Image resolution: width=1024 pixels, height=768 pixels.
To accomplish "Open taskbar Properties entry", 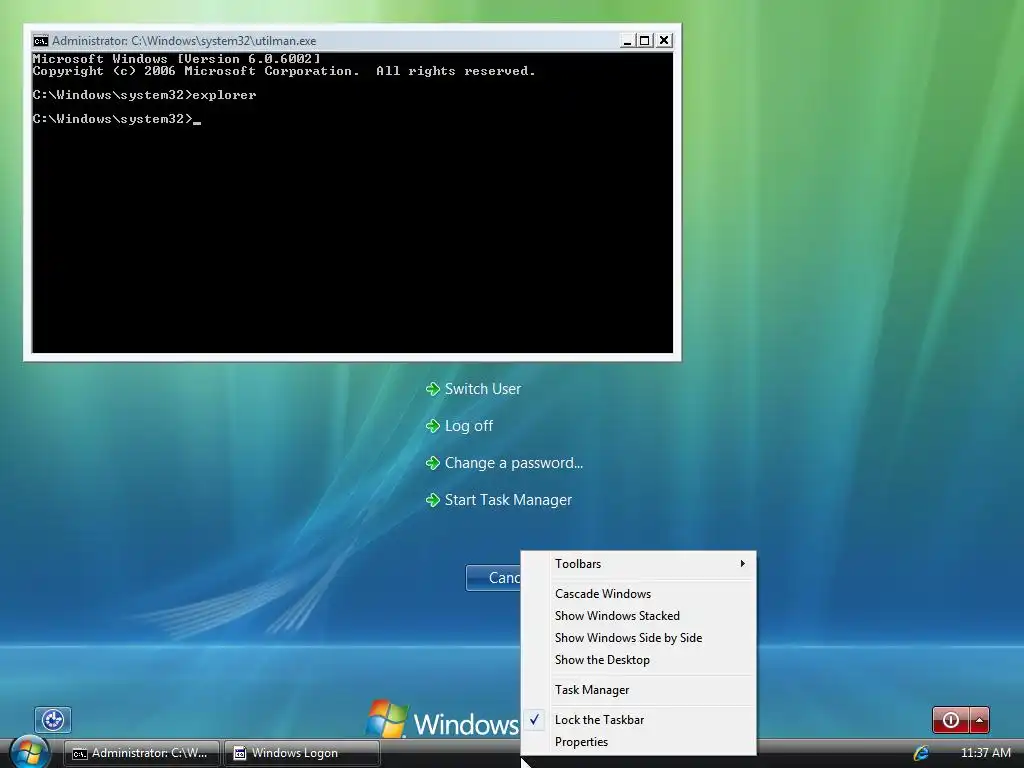I will tap(639, 742).
